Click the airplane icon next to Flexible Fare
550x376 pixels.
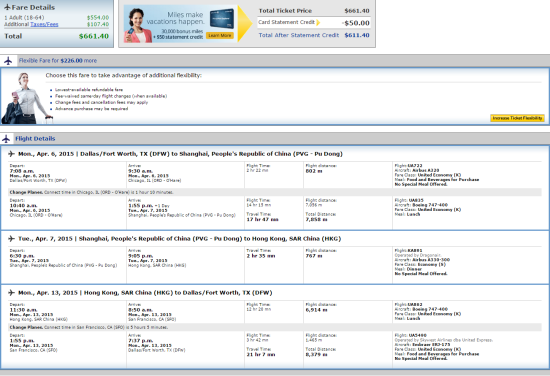tap(8, 61)
